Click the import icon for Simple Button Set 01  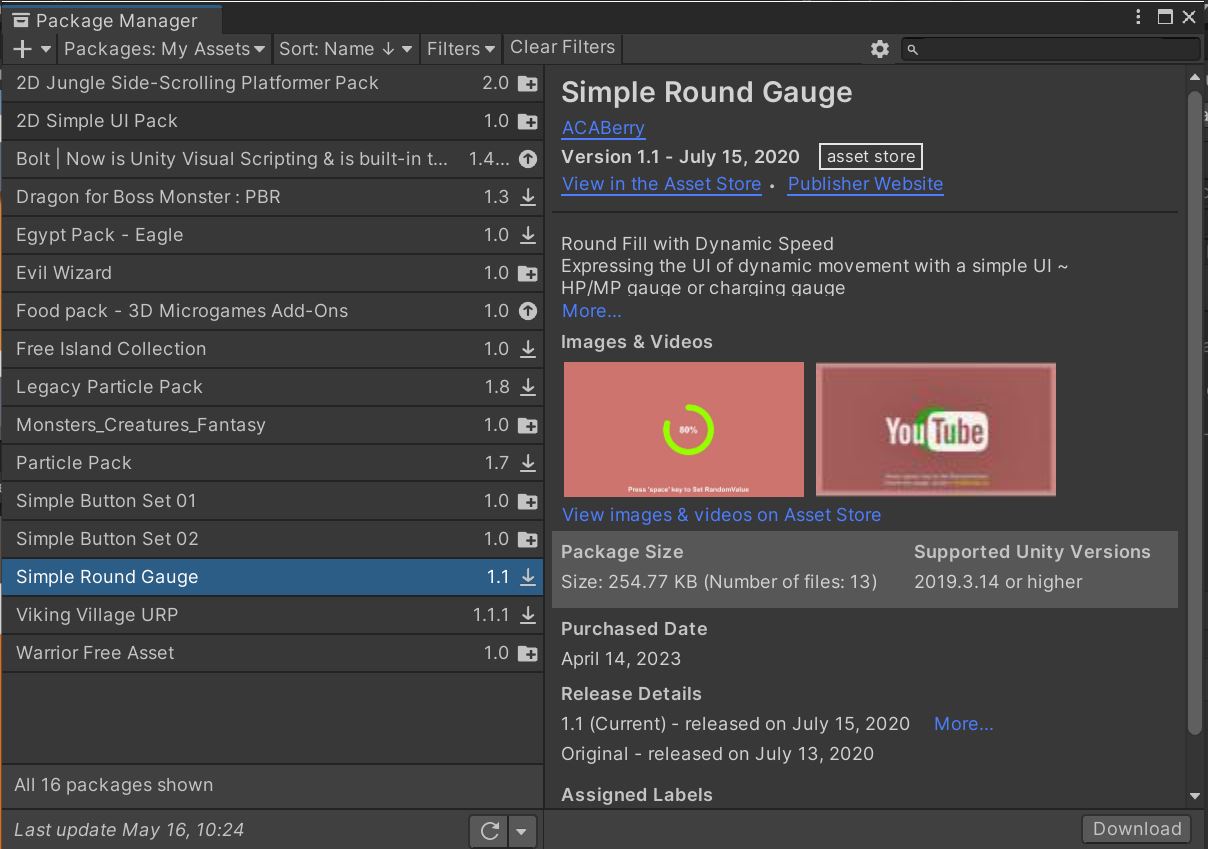[x=528, y=502]
